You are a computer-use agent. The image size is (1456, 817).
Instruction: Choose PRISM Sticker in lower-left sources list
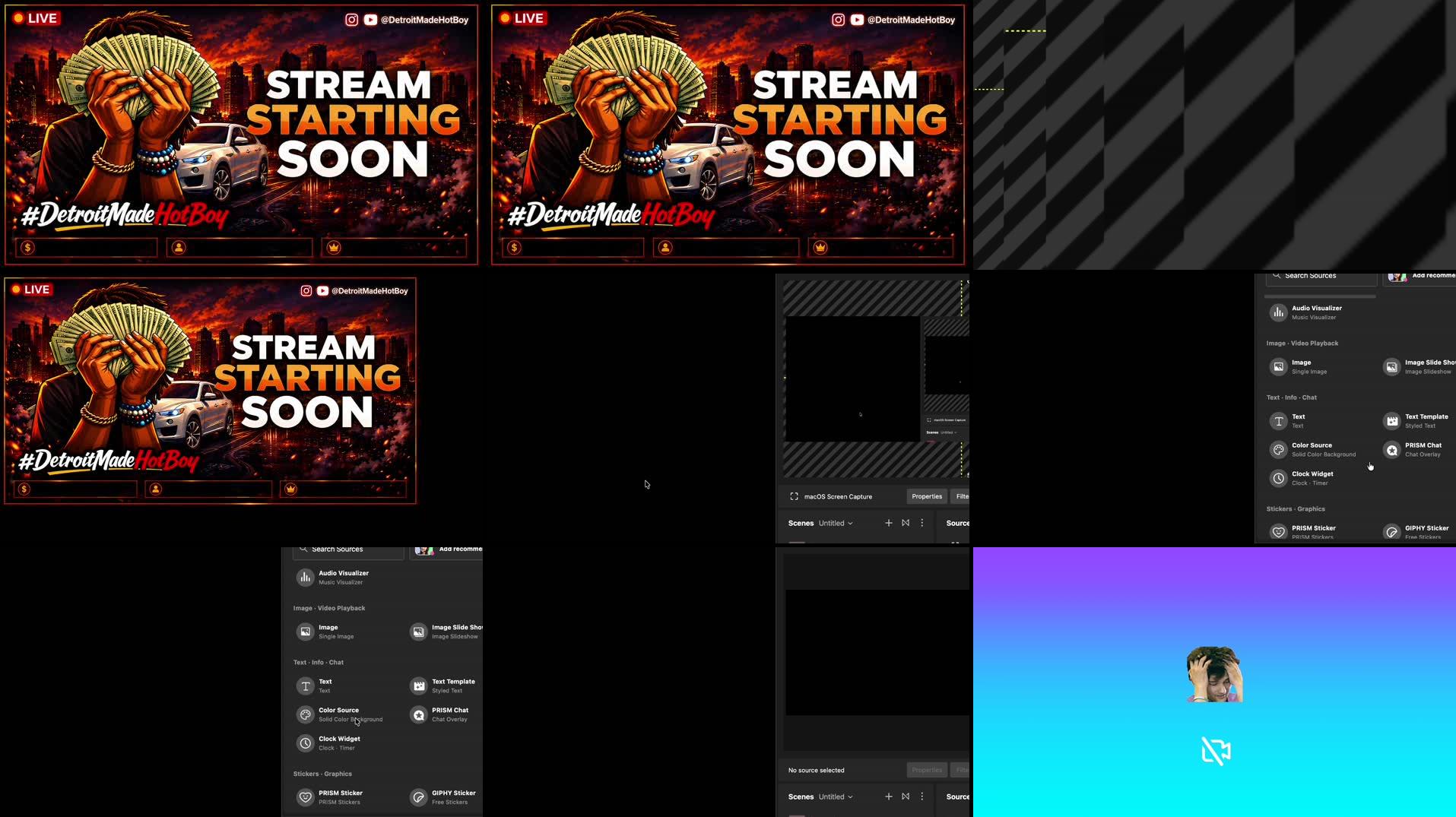coord(330,797)
